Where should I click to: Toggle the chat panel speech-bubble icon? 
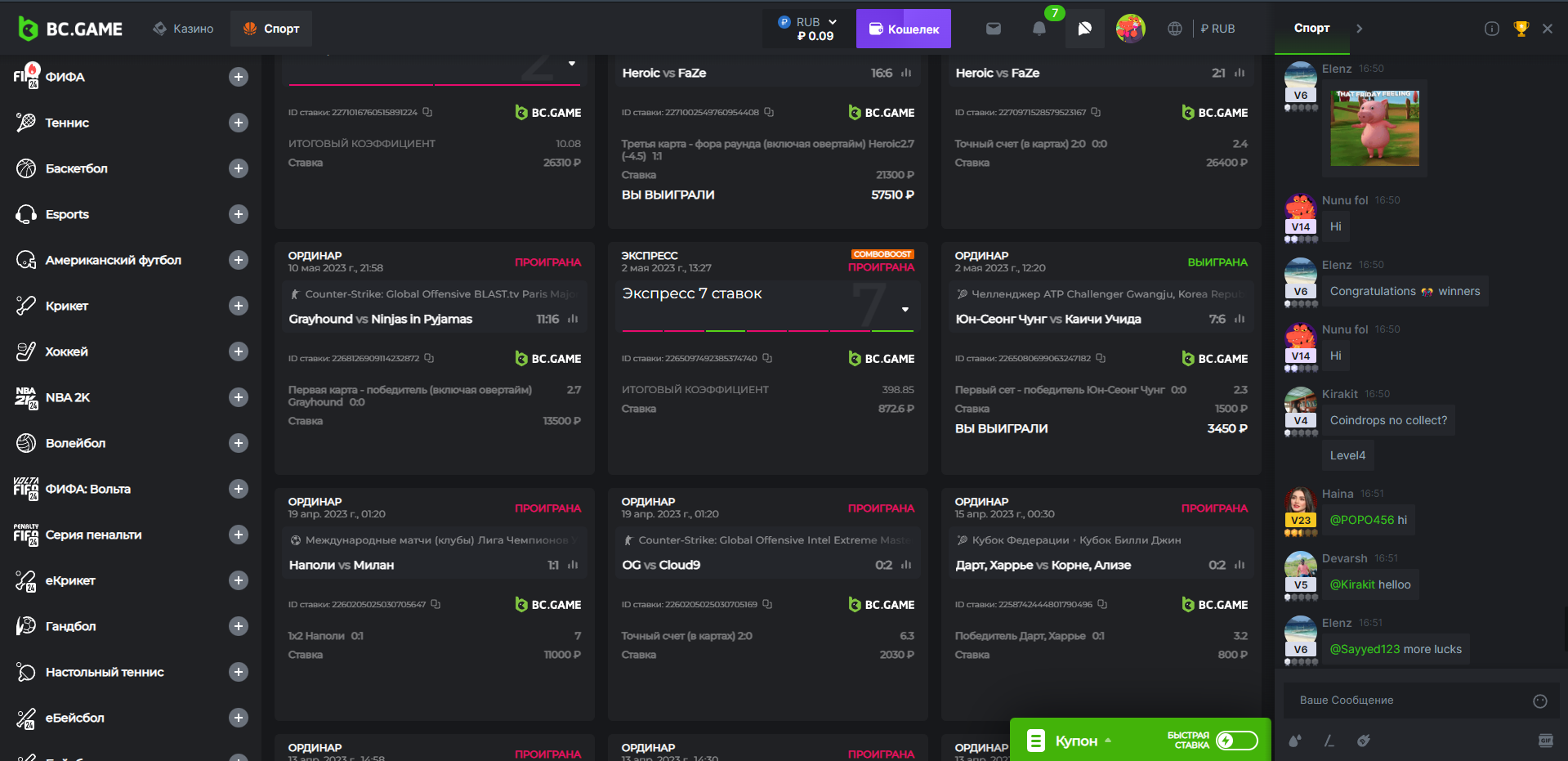pyautogui.click(x=1085, y=29)
